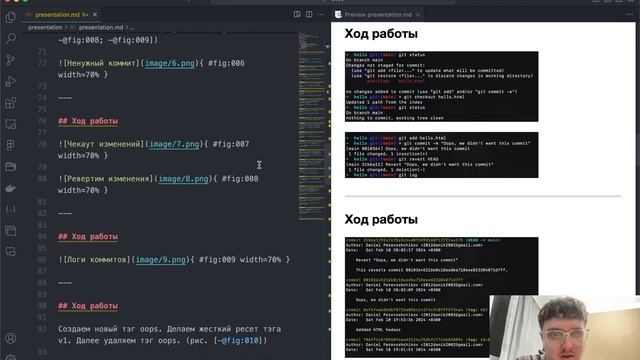The height and width of the screenshot is (360, 640).
Task: Open the Explorer view in activity bar
Action: pos(11,17)
